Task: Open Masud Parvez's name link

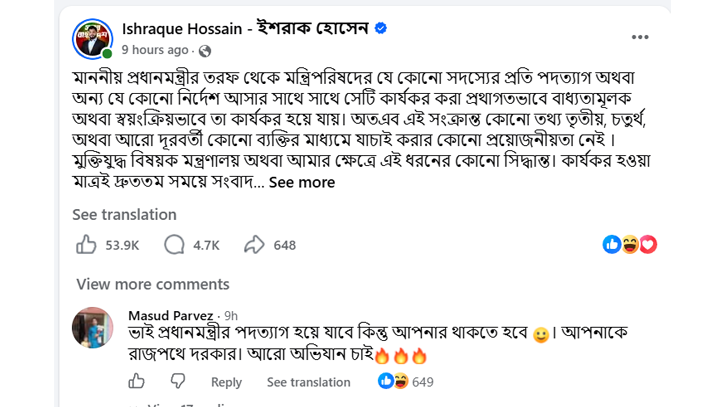Action: pyautogui.click(x=171, y=315)
